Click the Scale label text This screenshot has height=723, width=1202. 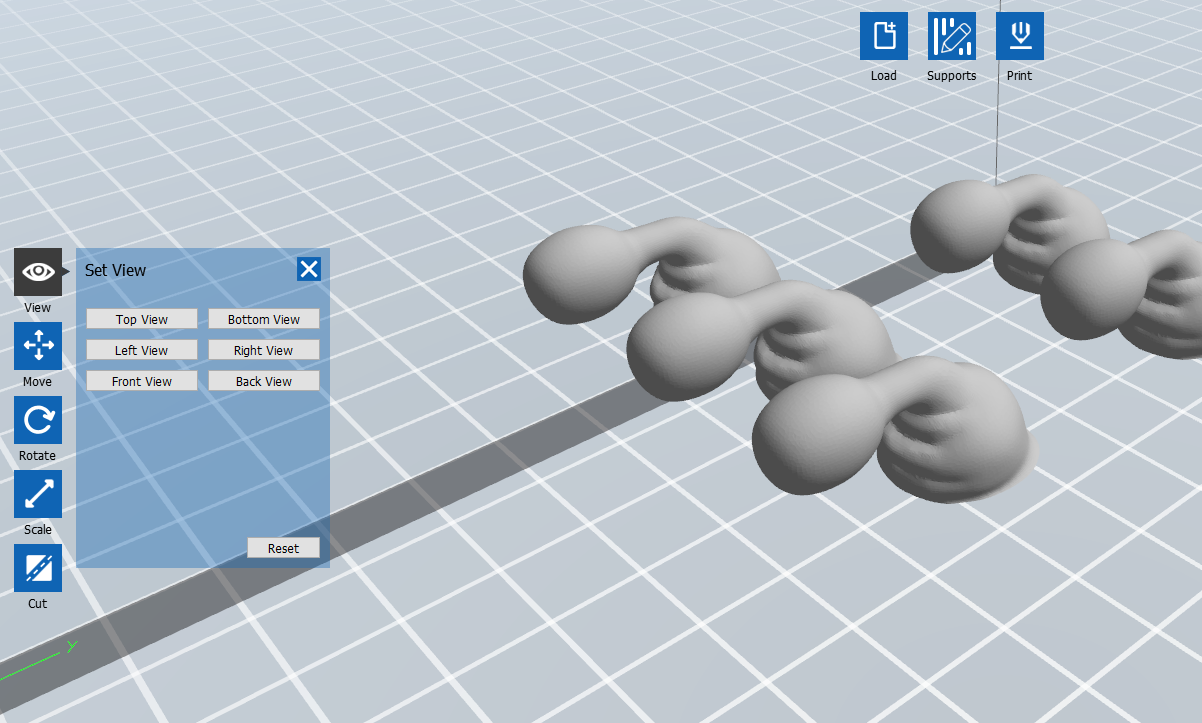pos(38,530)
